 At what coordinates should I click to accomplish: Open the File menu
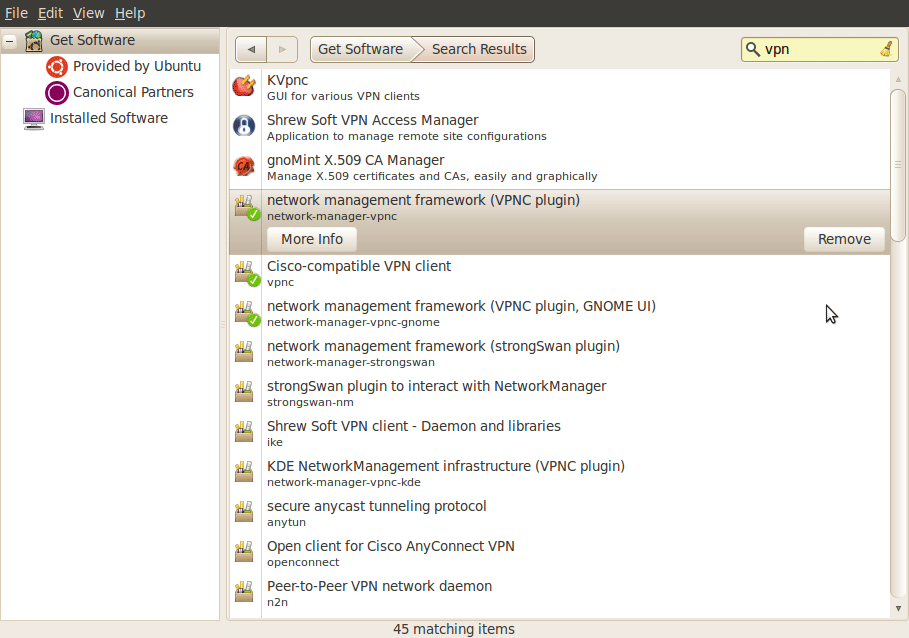(x=16, y=13)
